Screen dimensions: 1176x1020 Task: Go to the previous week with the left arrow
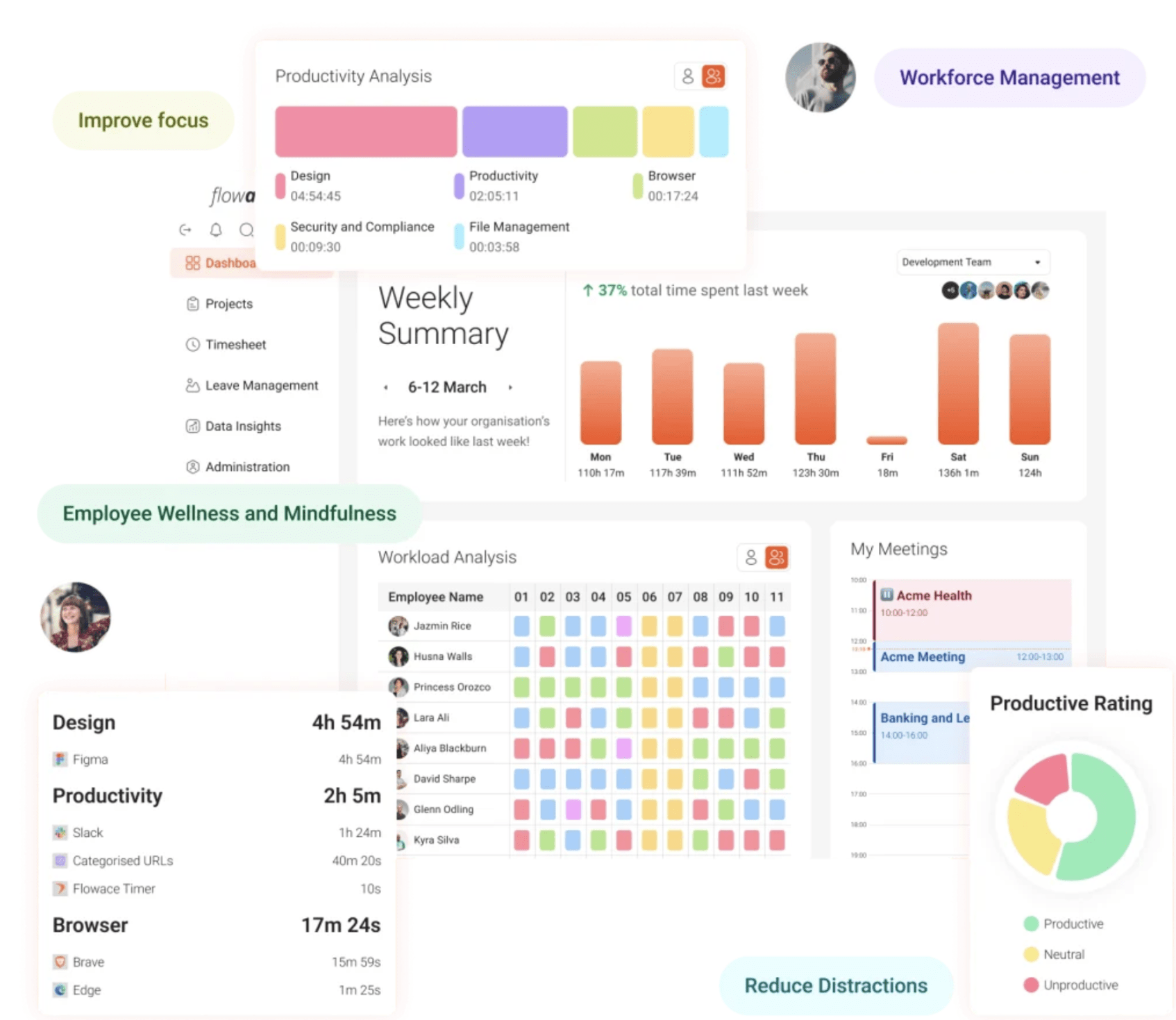(x=386, y=387)
